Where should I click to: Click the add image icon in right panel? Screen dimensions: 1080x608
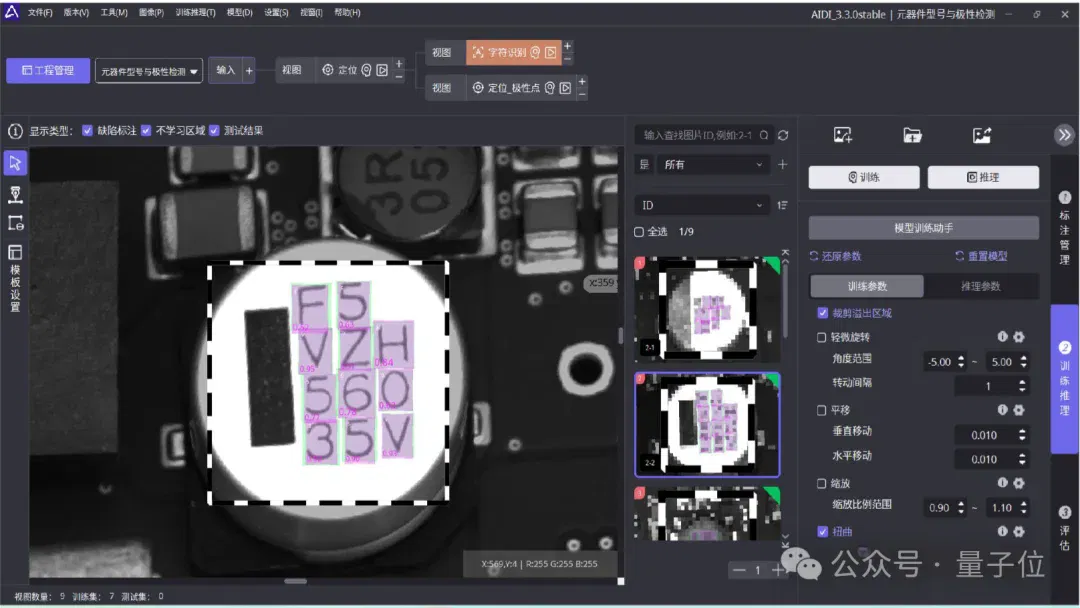(842, 135)
